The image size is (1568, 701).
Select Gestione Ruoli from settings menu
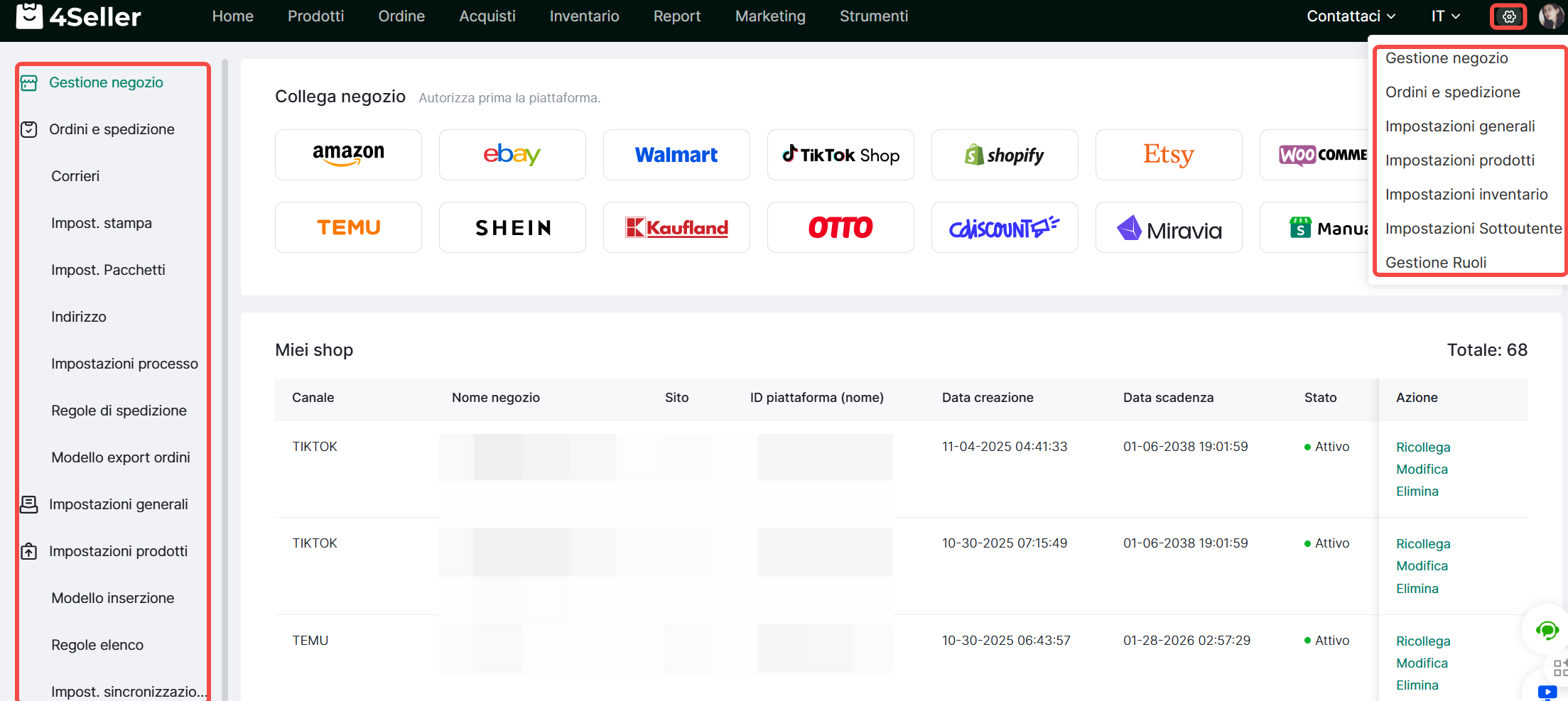point(1435,263)
